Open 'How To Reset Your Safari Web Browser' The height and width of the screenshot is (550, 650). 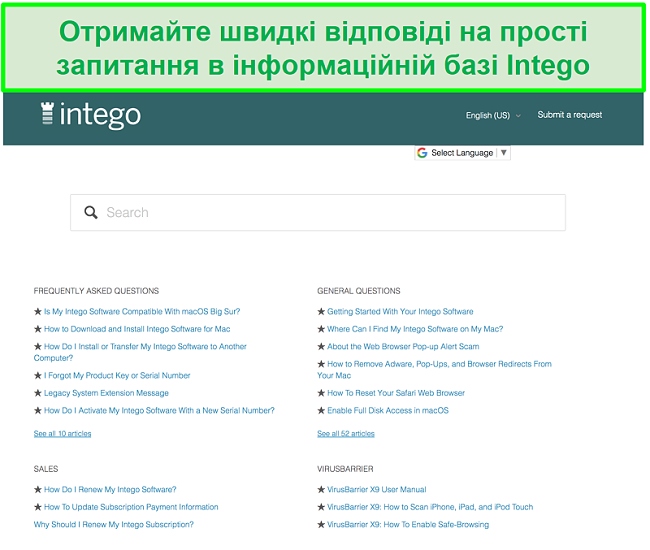[x=396, y=393]
